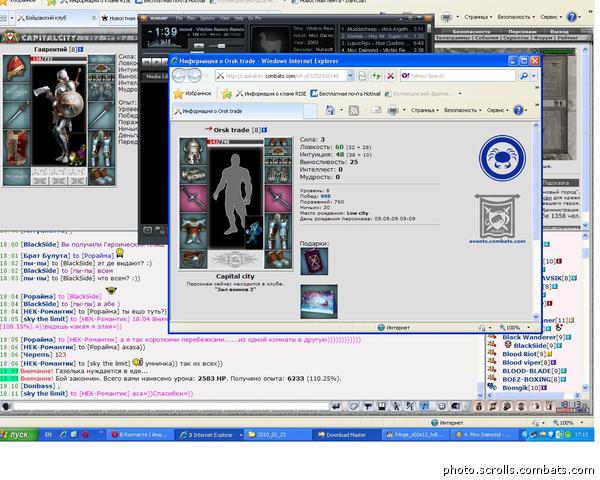This screenshot has height=480, width=600.
Task: Click the leg armor slot in Orsk trade profile
Action: (x=278, y=232)
